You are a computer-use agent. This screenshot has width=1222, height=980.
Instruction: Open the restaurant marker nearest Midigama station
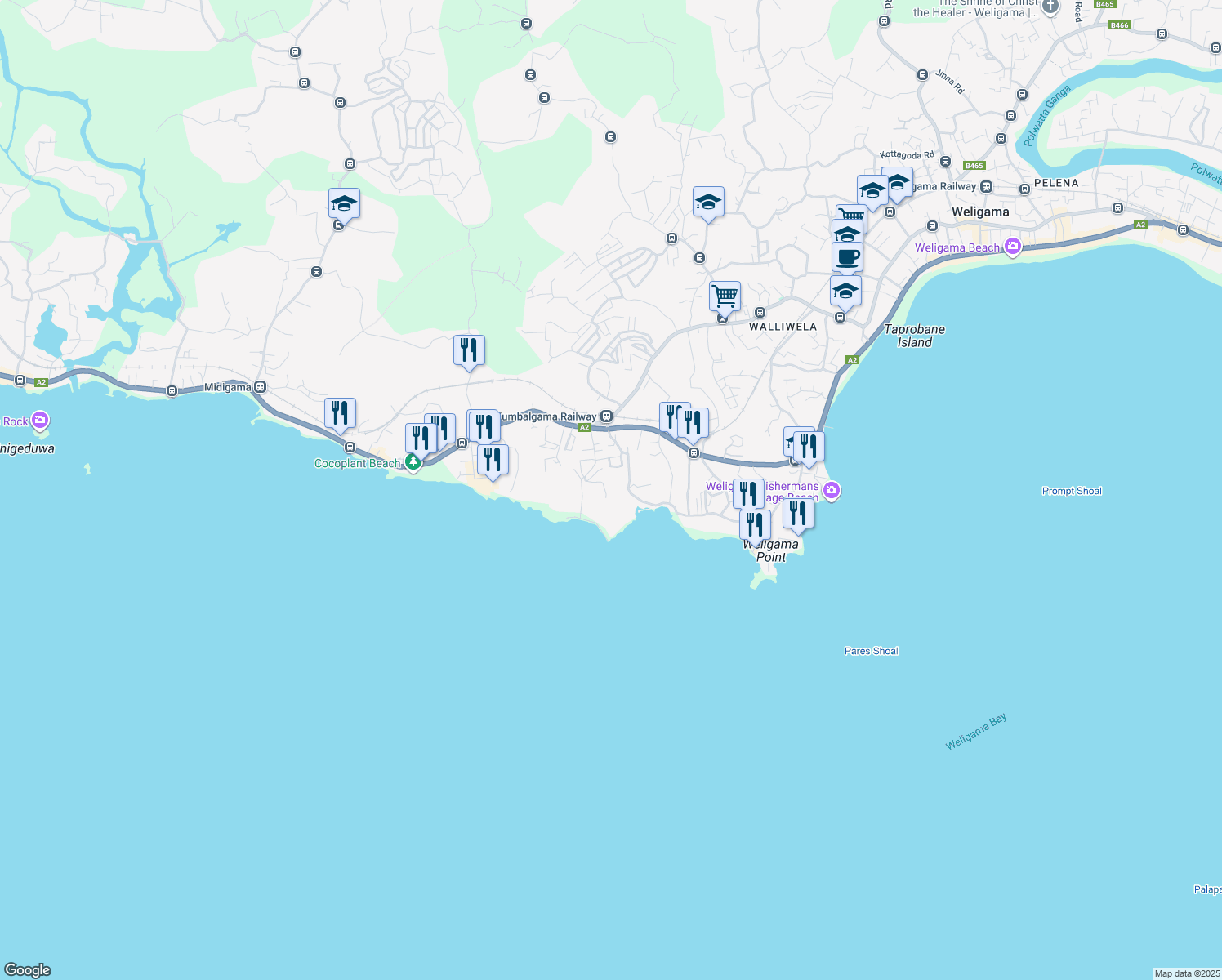point(340,413)
